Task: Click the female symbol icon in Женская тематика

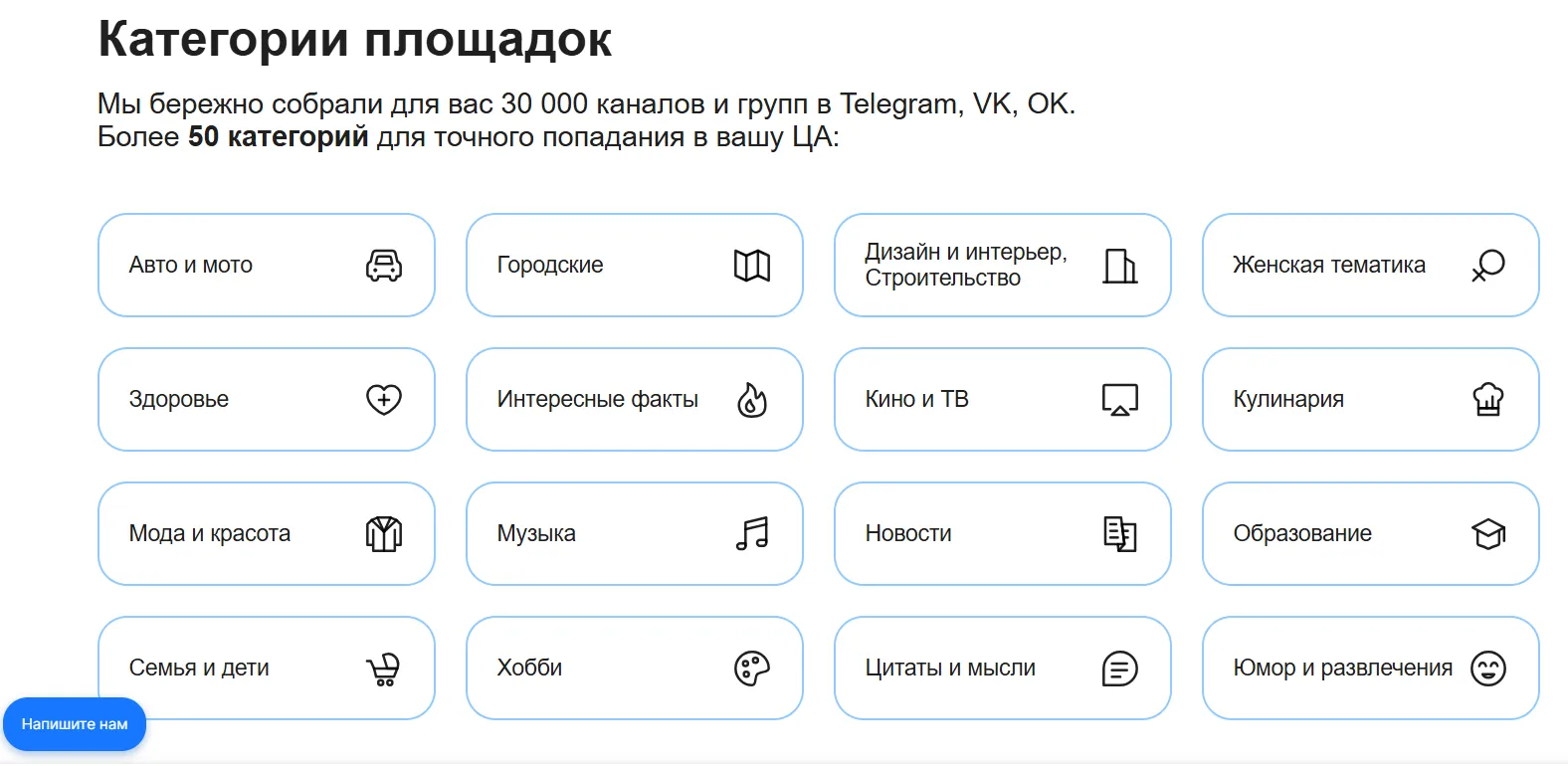Action: pyautogui.click(x=1488, y=266)
